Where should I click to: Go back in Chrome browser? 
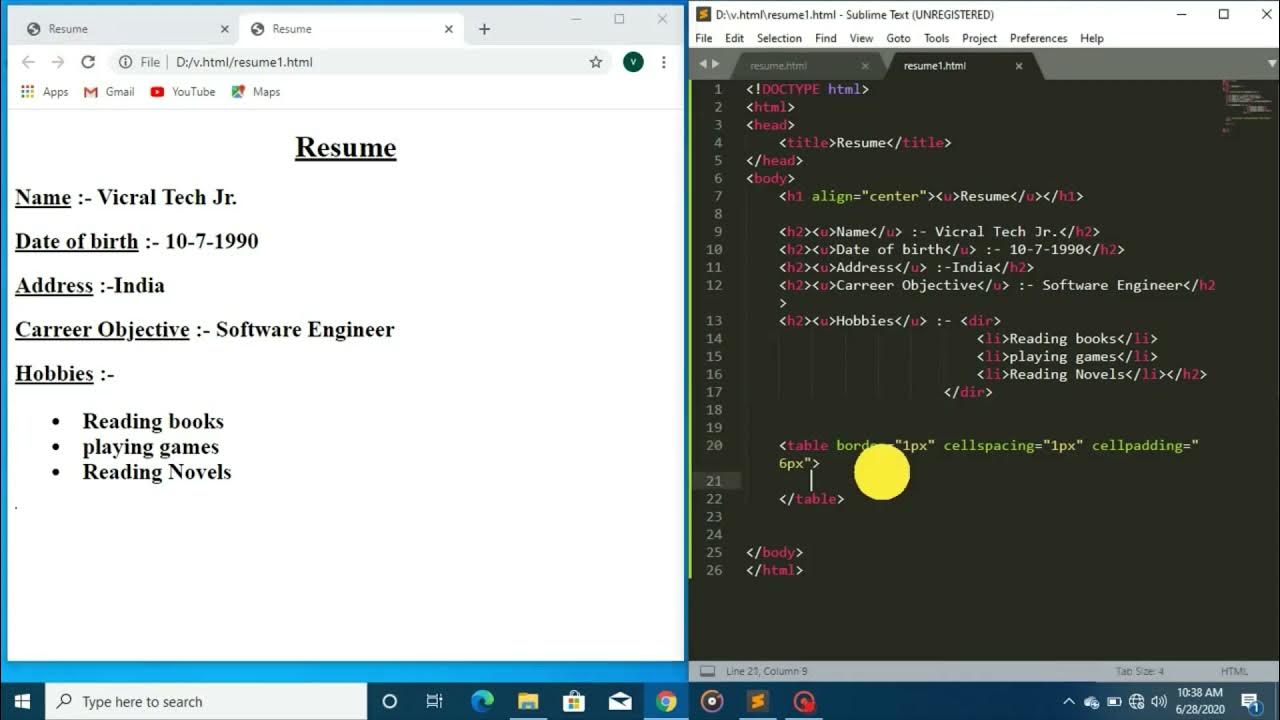(x=28, y=62)
